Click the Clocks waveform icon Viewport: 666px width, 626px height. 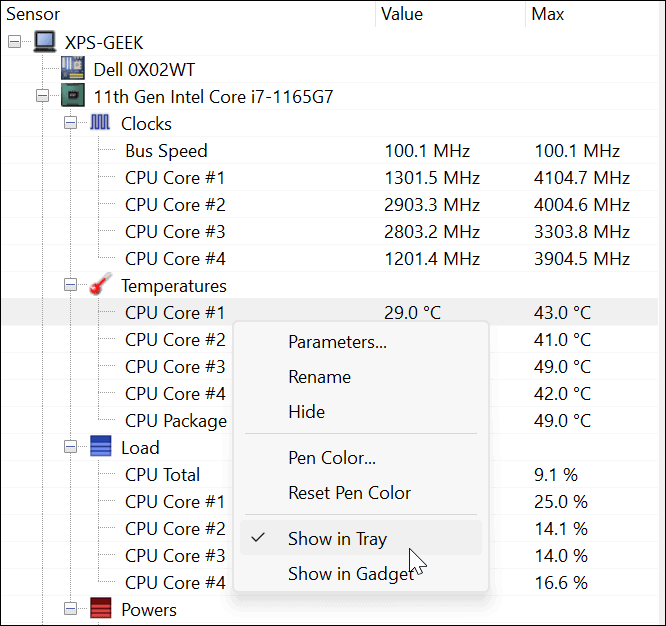click(100, 124)
